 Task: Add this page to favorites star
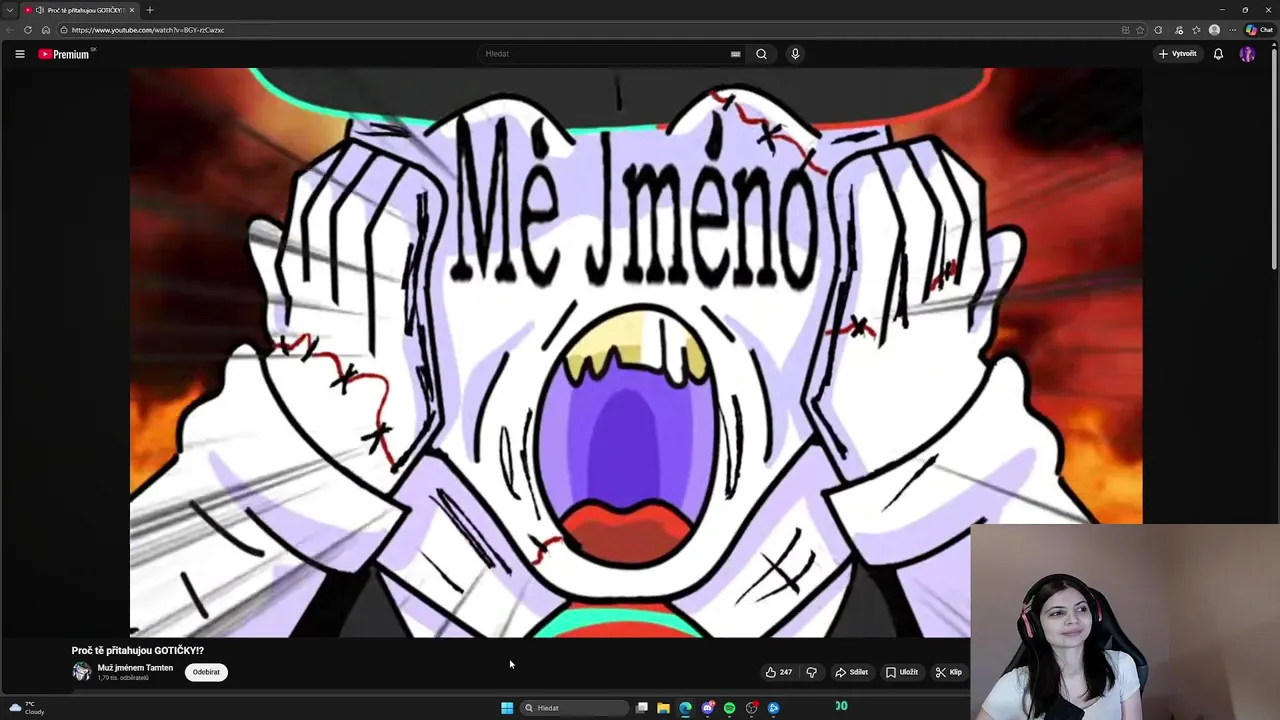tap(1140, 30)
